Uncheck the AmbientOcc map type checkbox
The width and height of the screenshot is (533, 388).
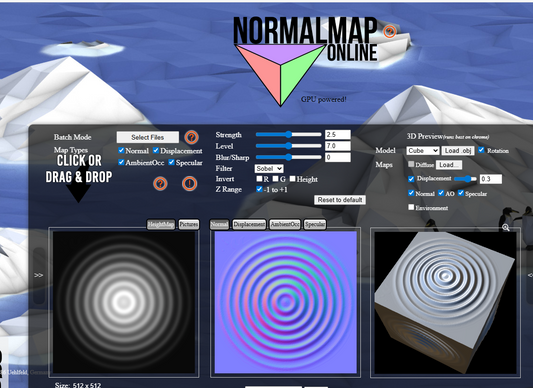point(121,162)
